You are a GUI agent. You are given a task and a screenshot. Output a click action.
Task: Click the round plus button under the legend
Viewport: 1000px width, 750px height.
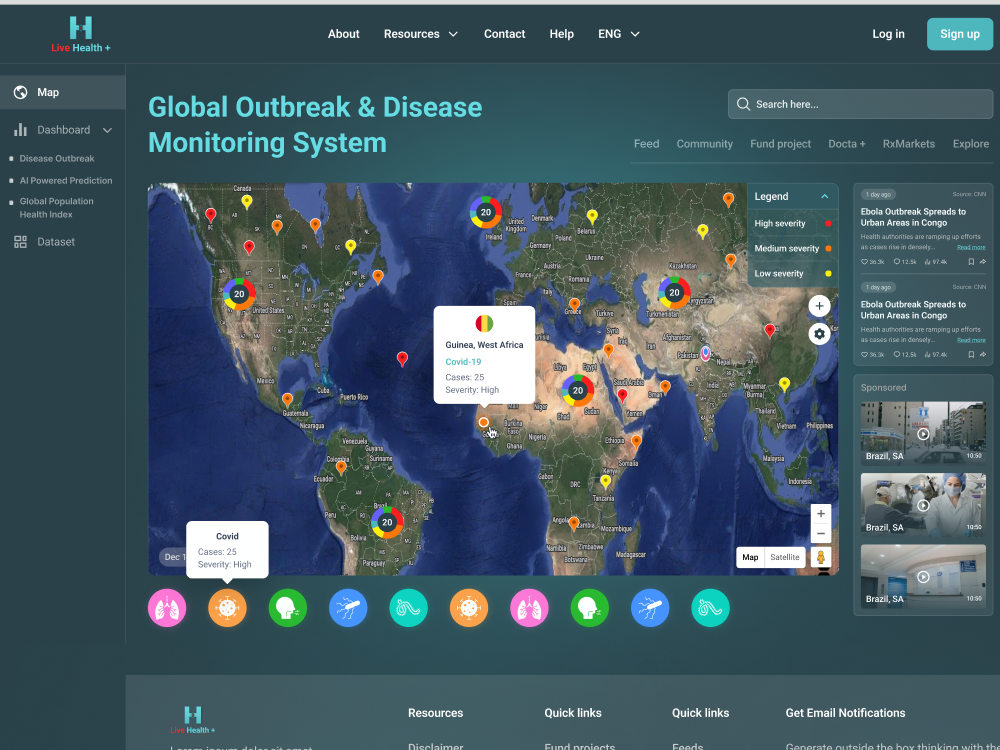pos(820,305)
